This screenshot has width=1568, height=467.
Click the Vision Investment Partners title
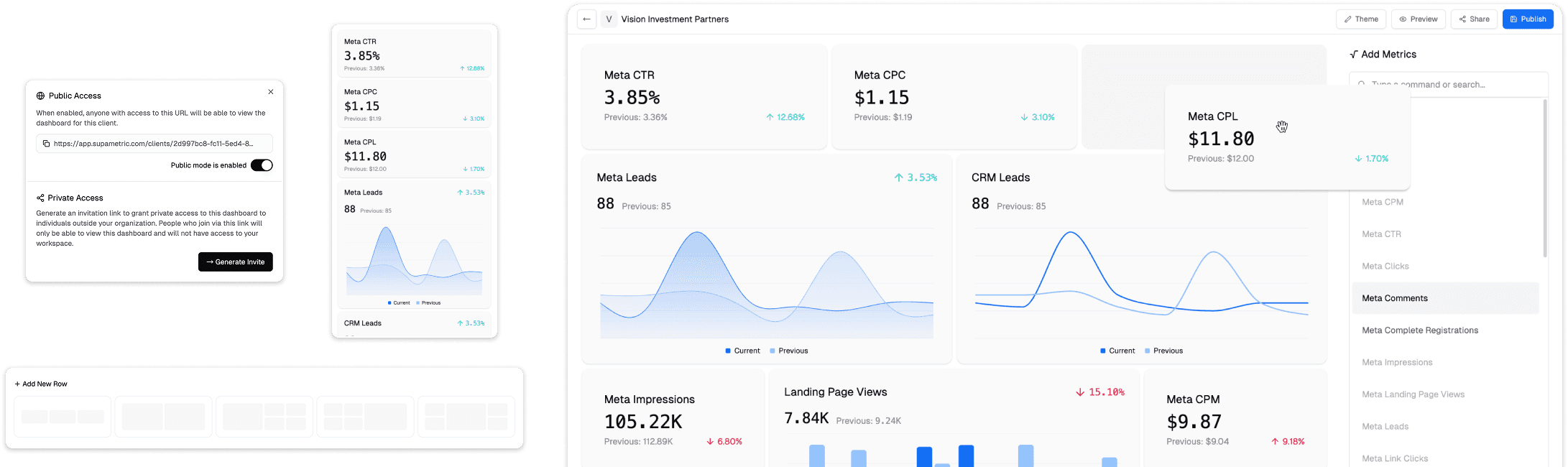tap(675, 19)
